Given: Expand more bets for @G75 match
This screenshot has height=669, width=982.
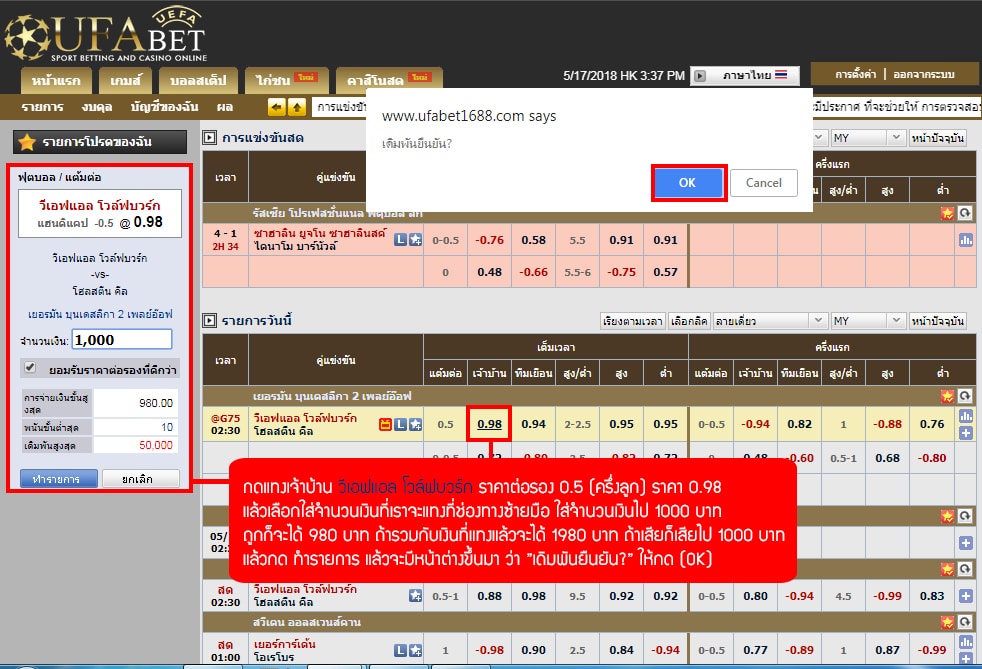Looking at the screenshot, I should [966, 433].
